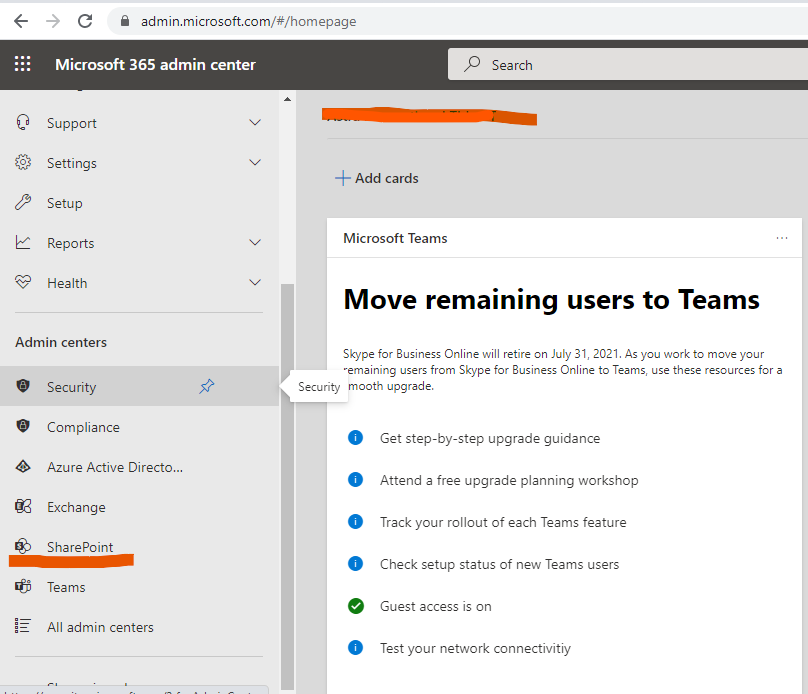The width and height of the screenshot is (808, 694).
Task: Click the Reports chart icon
Action: 23,242
